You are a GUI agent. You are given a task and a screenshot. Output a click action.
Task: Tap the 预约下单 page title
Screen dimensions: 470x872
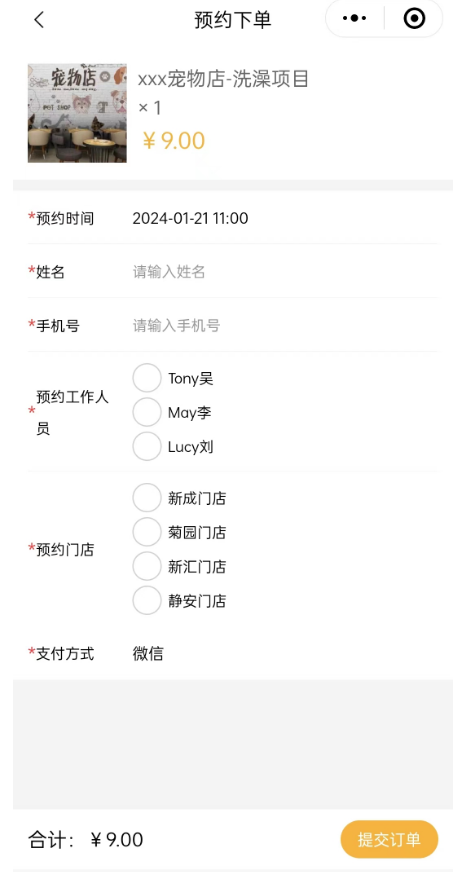tap(232, 20)
